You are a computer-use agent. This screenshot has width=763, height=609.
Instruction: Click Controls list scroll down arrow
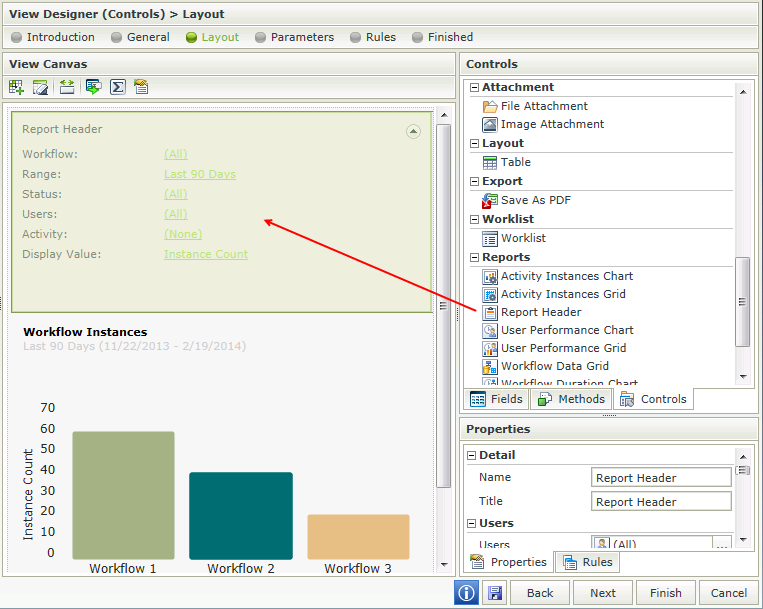click(x=743, y=376)
